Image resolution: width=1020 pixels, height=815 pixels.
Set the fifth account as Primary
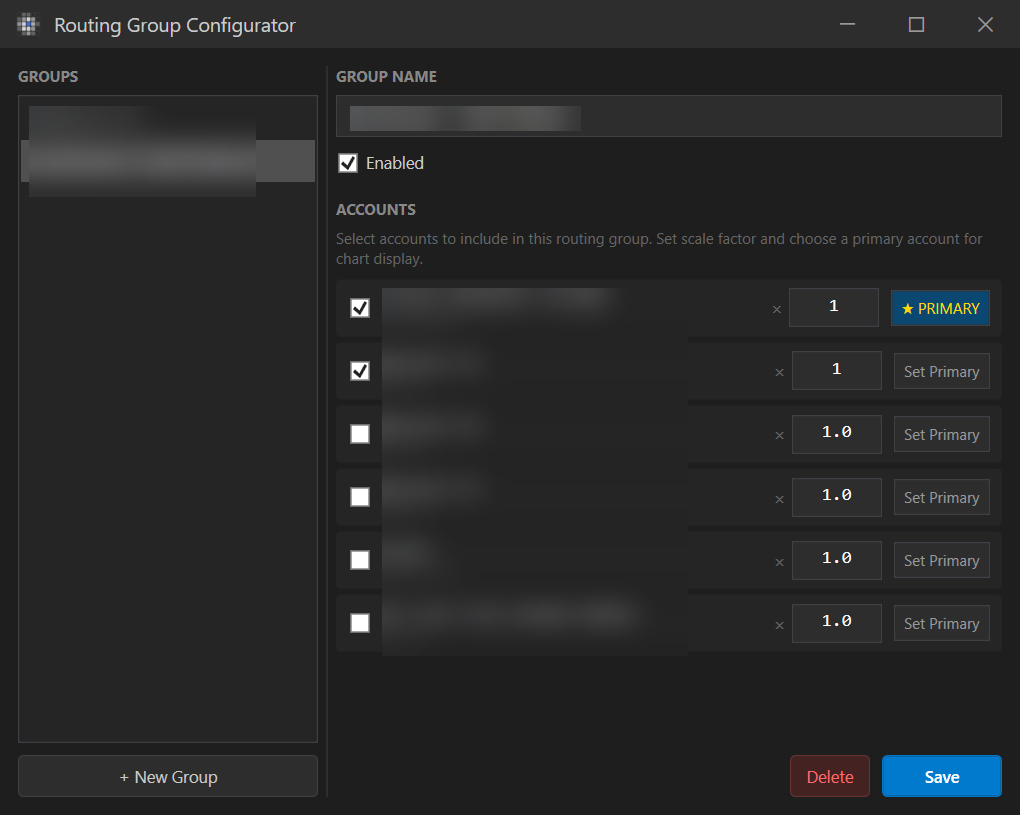(941, 561)
